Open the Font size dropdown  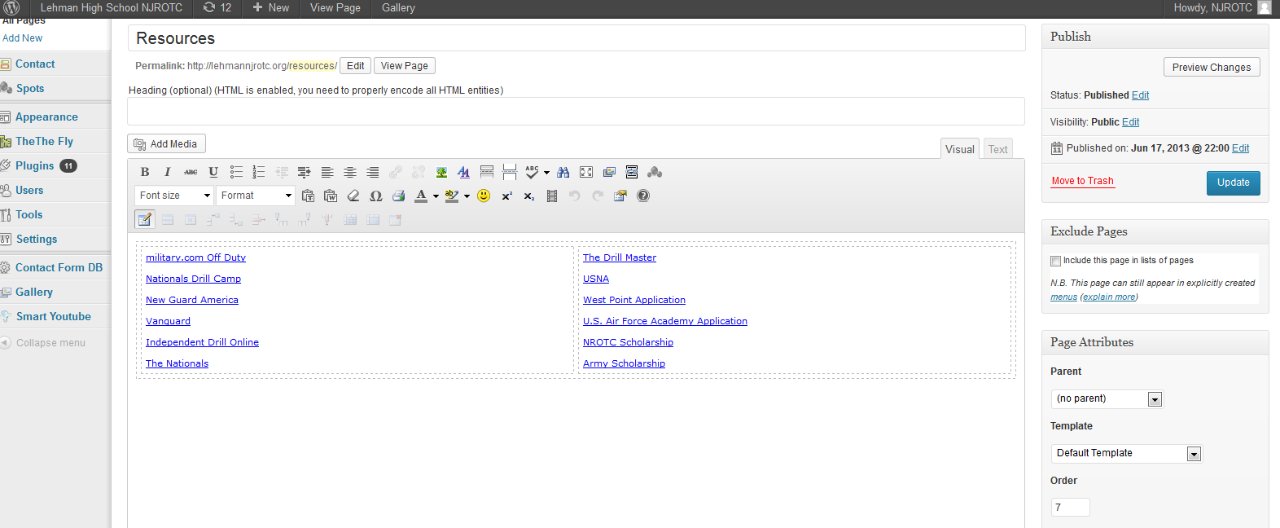point(175,196)
